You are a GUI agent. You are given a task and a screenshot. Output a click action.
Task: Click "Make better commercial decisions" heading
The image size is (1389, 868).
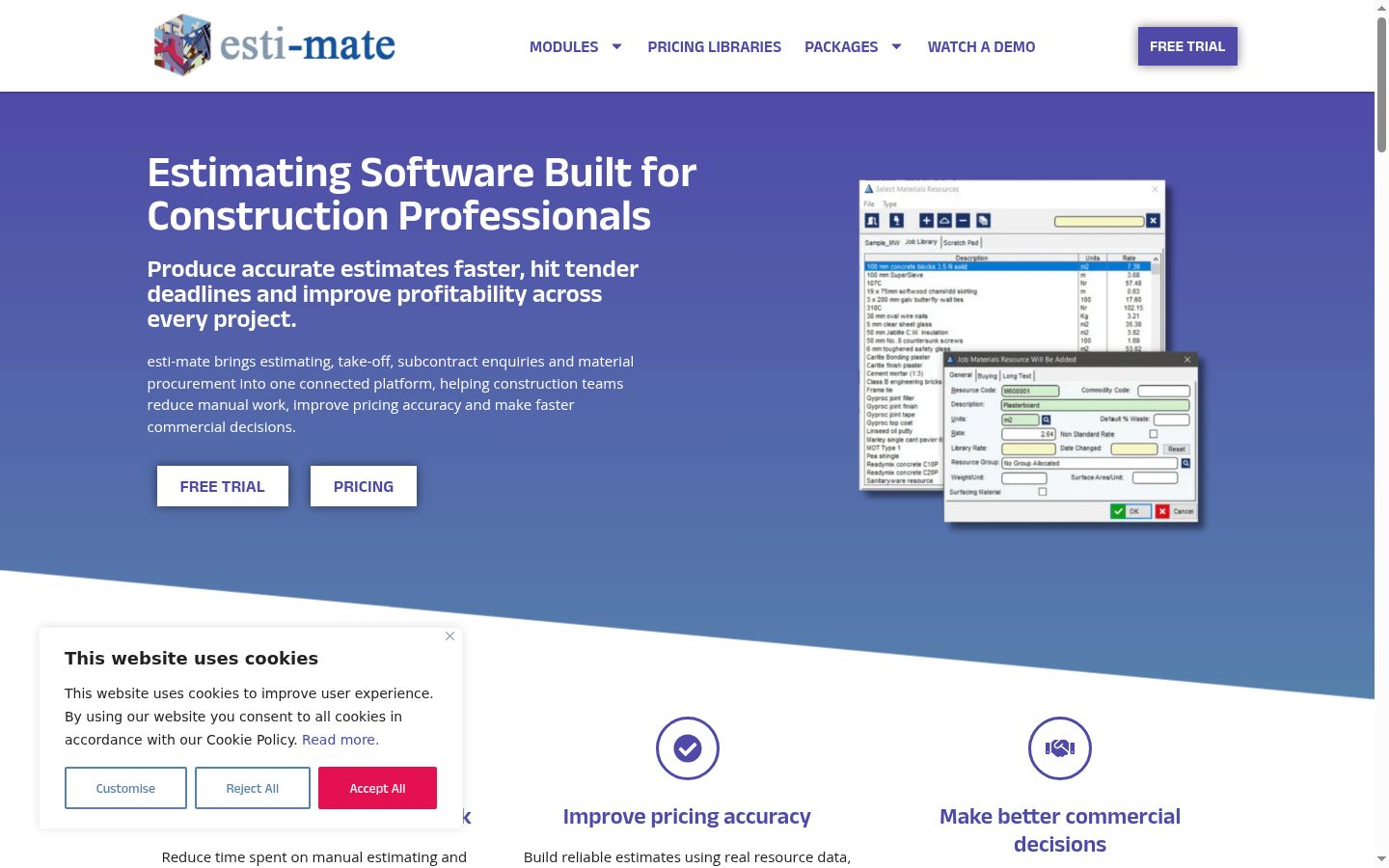coord(1060,830)
